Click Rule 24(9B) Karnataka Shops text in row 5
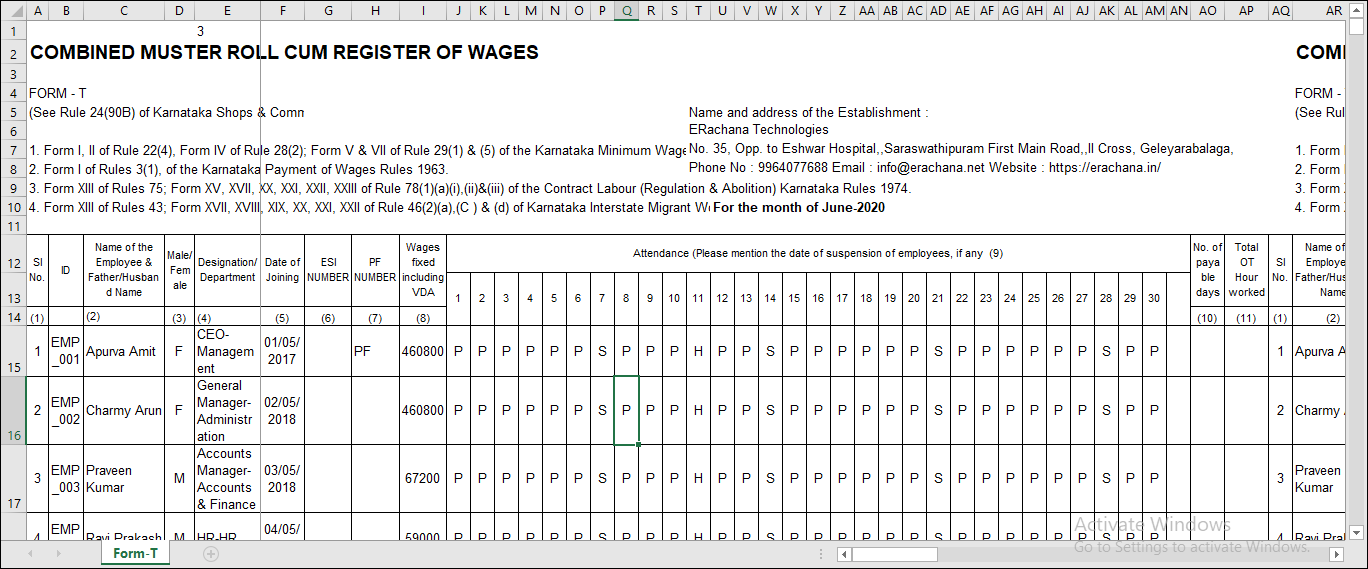The width and height of the screenshot is (1368, 569). pos(166,112)
